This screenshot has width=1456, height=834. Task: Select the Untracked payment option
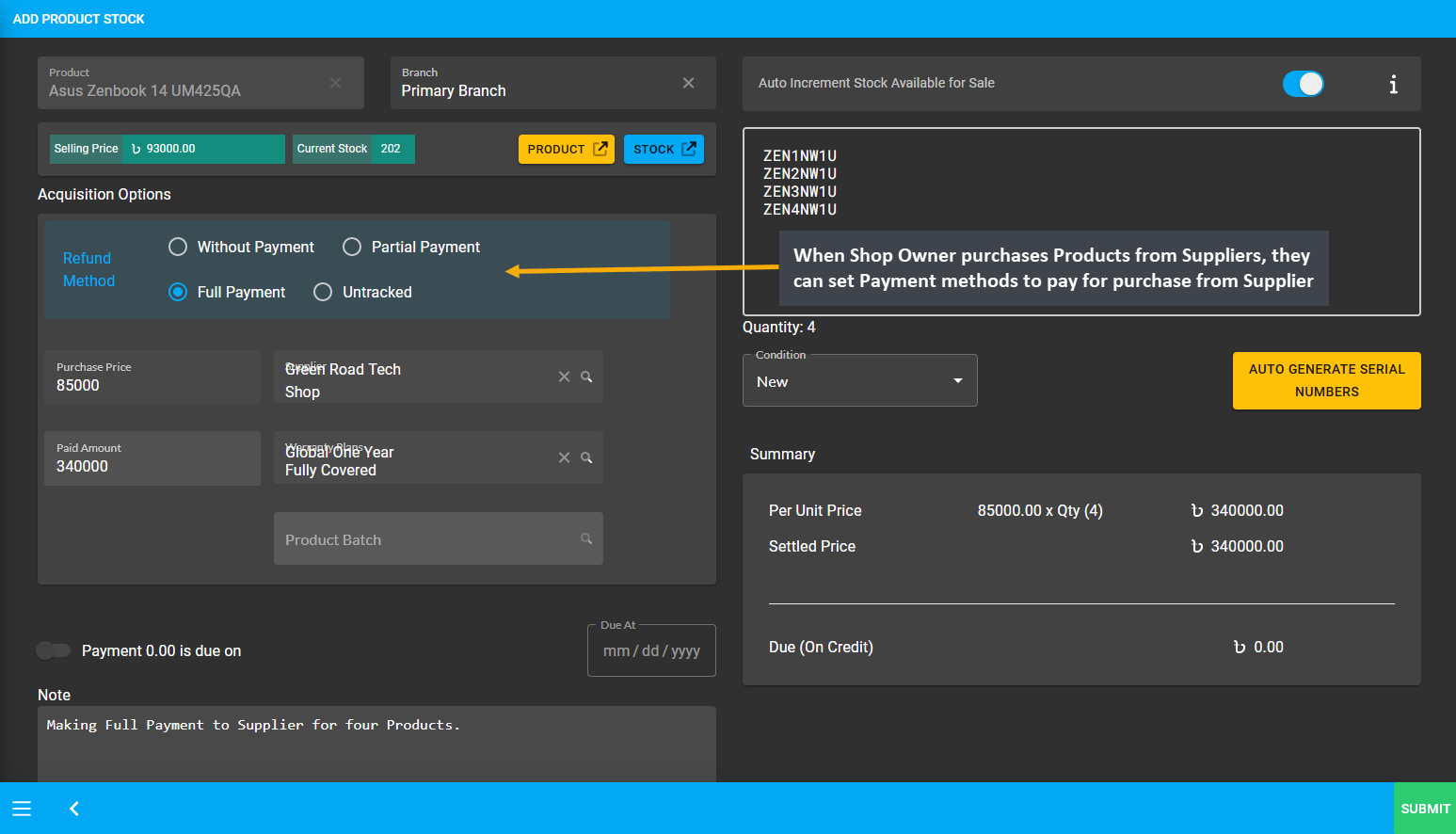[x=362, y=292]
